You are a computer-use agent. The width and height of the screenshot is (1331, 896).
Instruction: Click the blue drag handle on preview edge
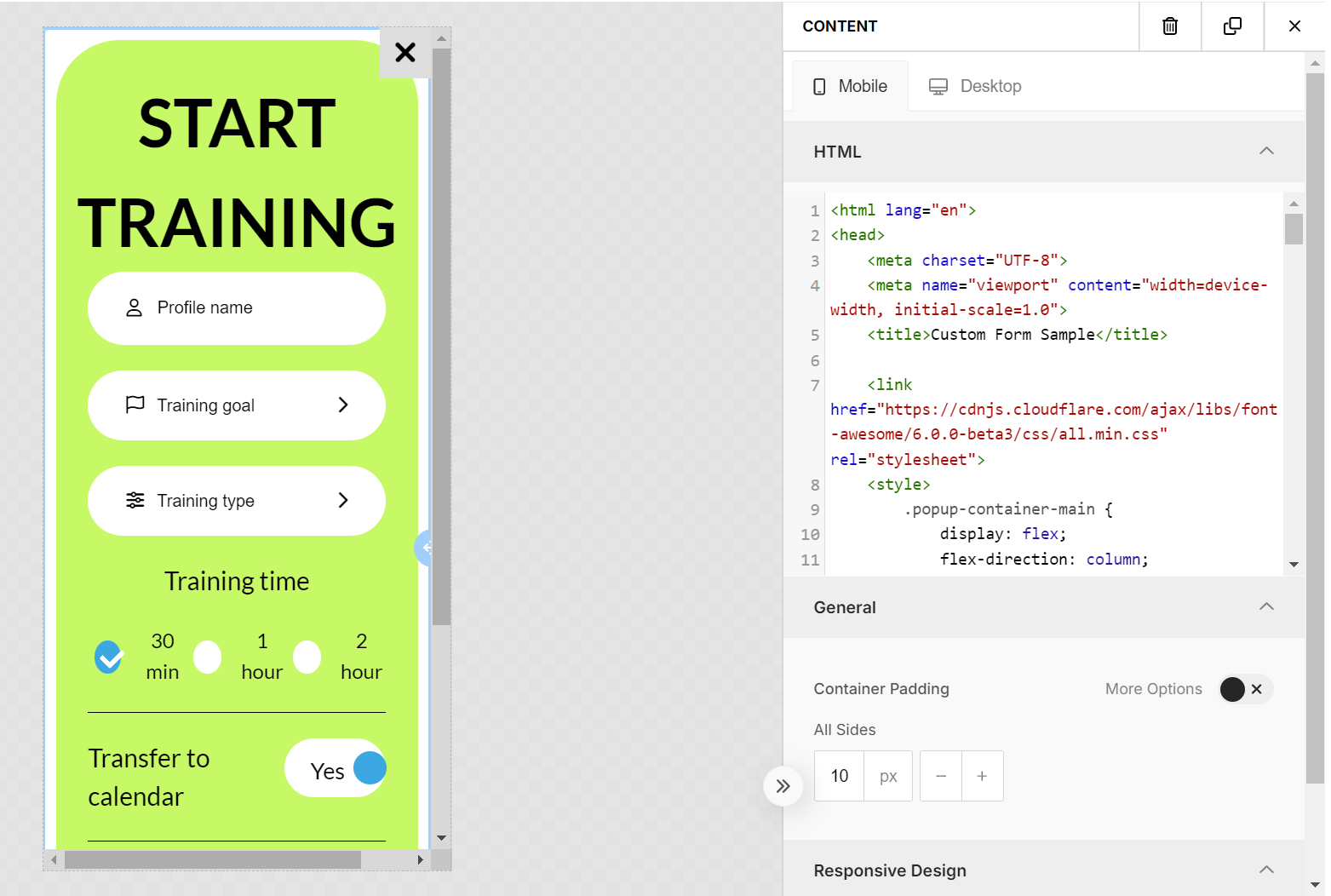pyautogui.click(x=424, y=548)
